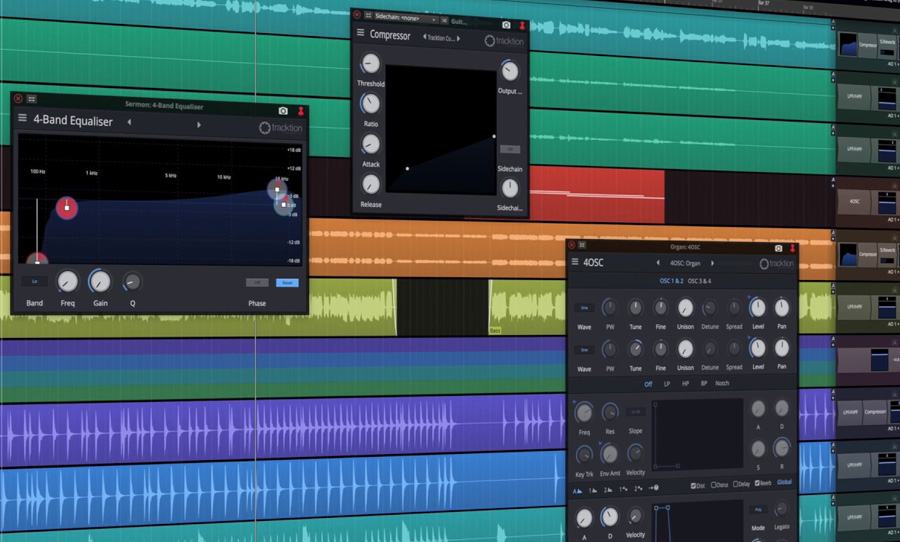Open the Band selector dropdown in Equaliser
Viewport: 900px width, 542px height.
(x=34, y=281)
